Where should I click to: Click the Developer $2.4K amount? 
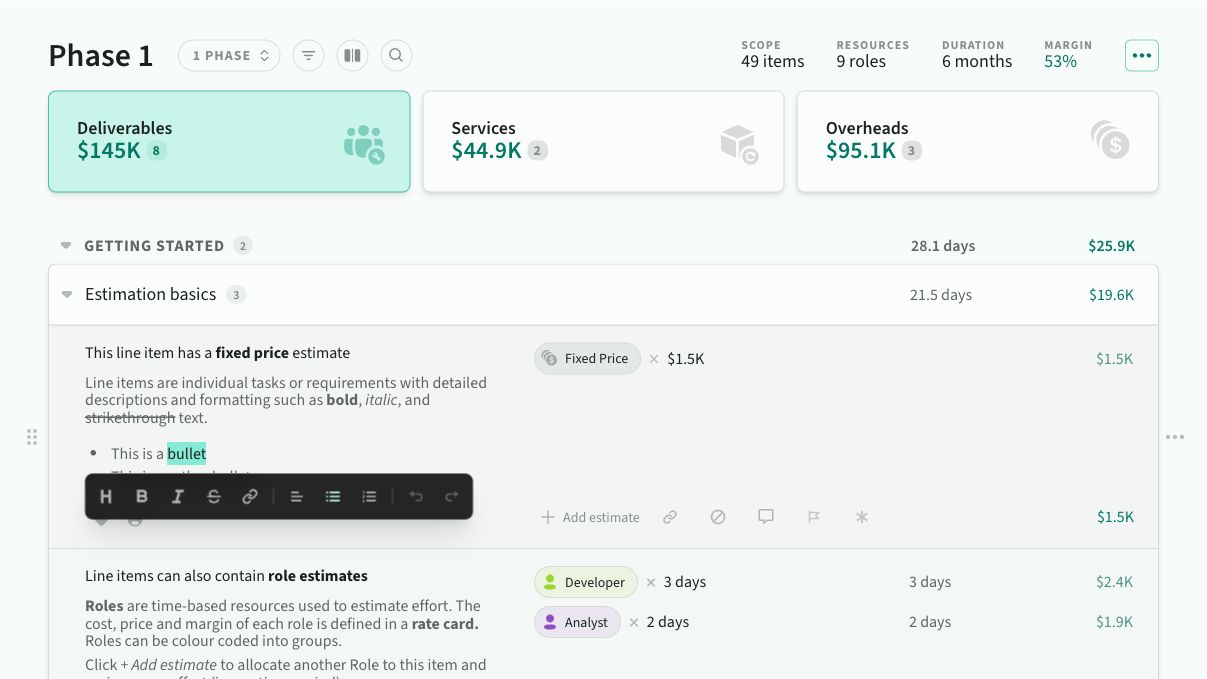coord(1115,582)
